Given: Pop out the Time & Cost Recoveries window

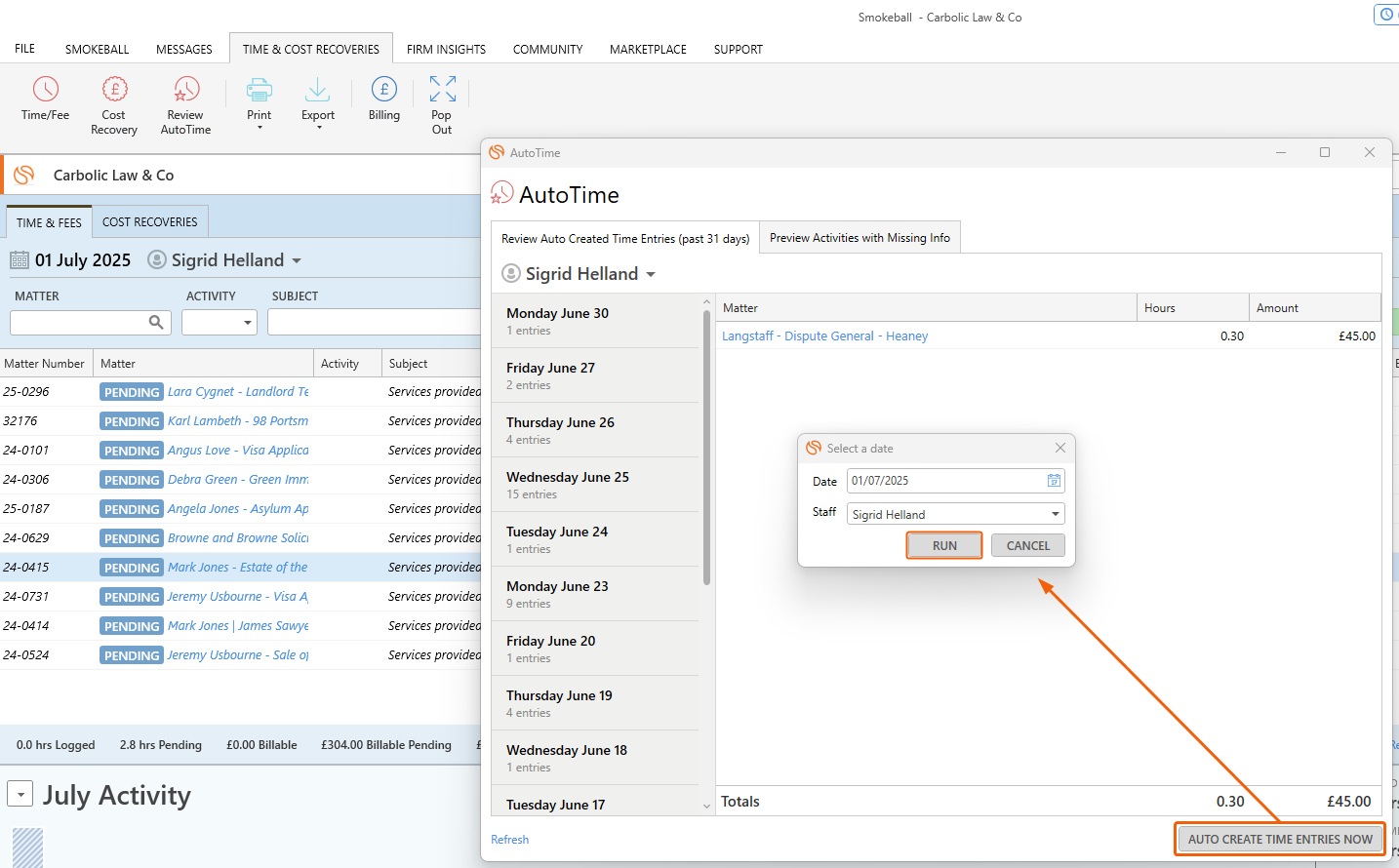Looking at the screenshot, I should tap(442, 105).
